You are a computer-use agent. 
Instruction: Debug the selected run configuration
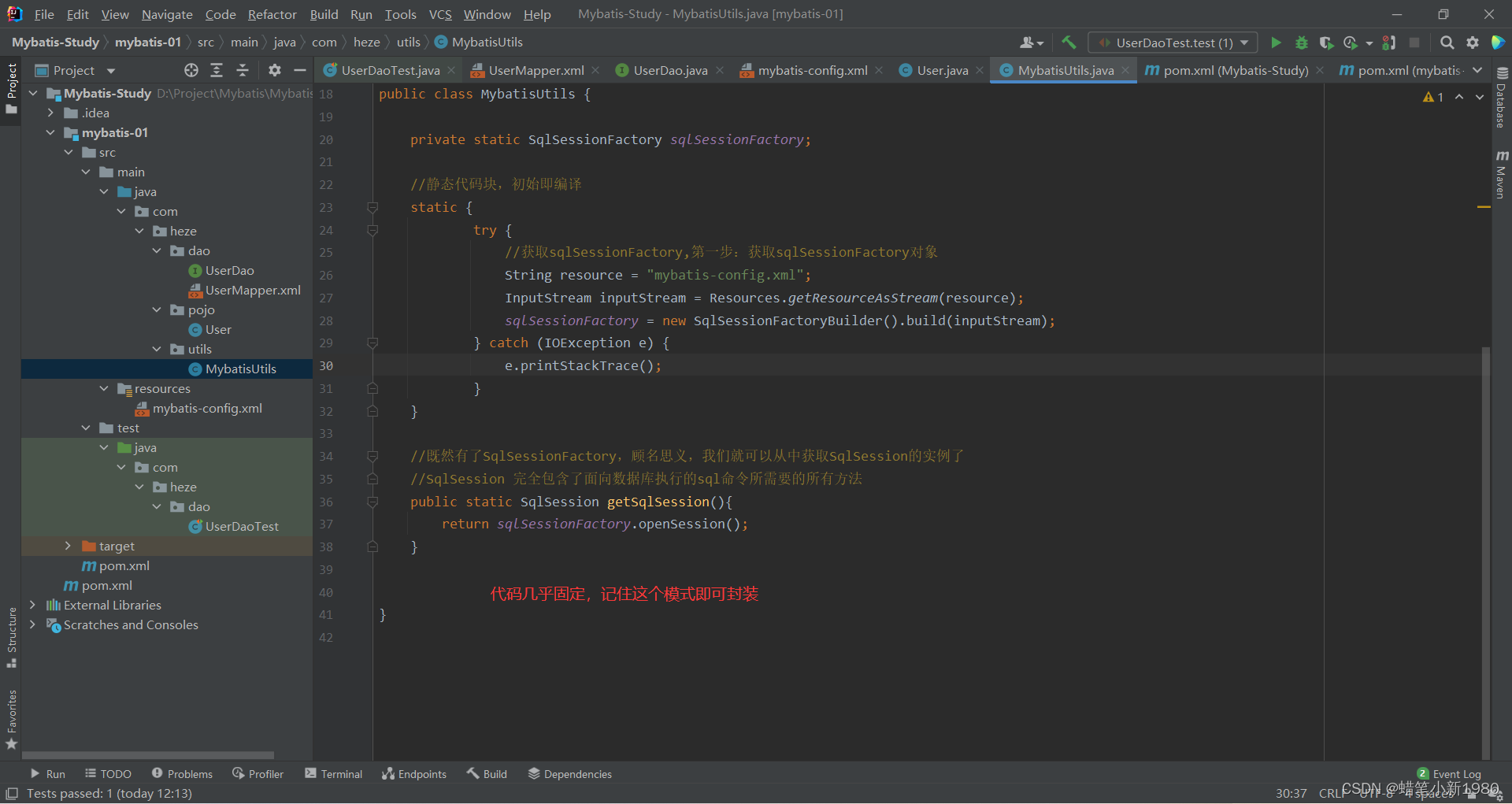(x=1301, y=43)
